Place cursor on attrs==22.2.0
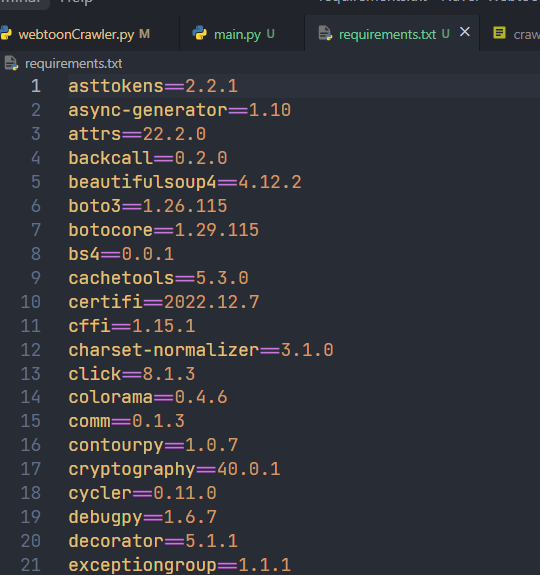The height and width of the screenshot is (575, 540). click(x=137, y=134)
